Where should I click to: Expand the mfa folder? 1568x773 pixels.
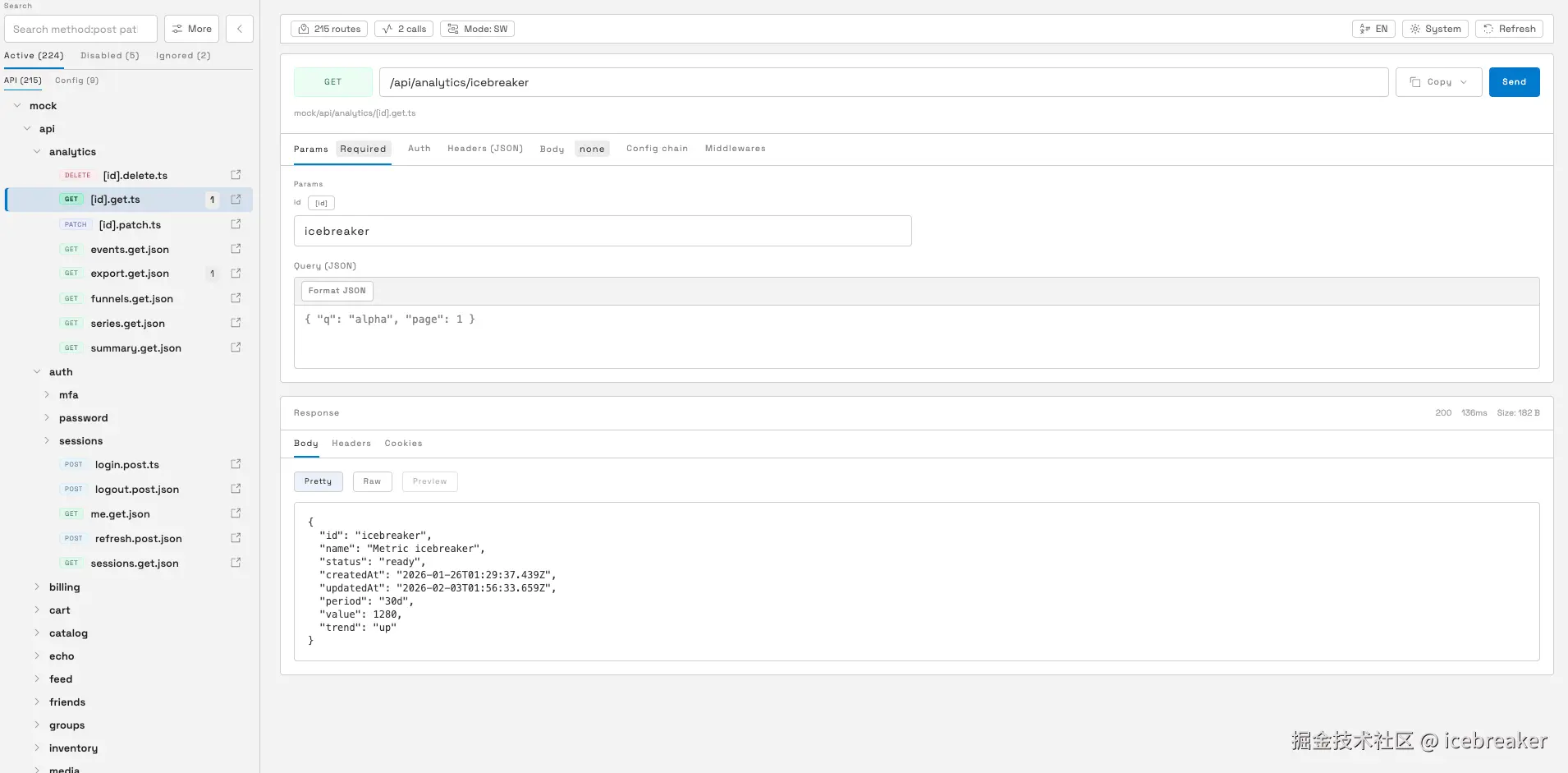47,395
